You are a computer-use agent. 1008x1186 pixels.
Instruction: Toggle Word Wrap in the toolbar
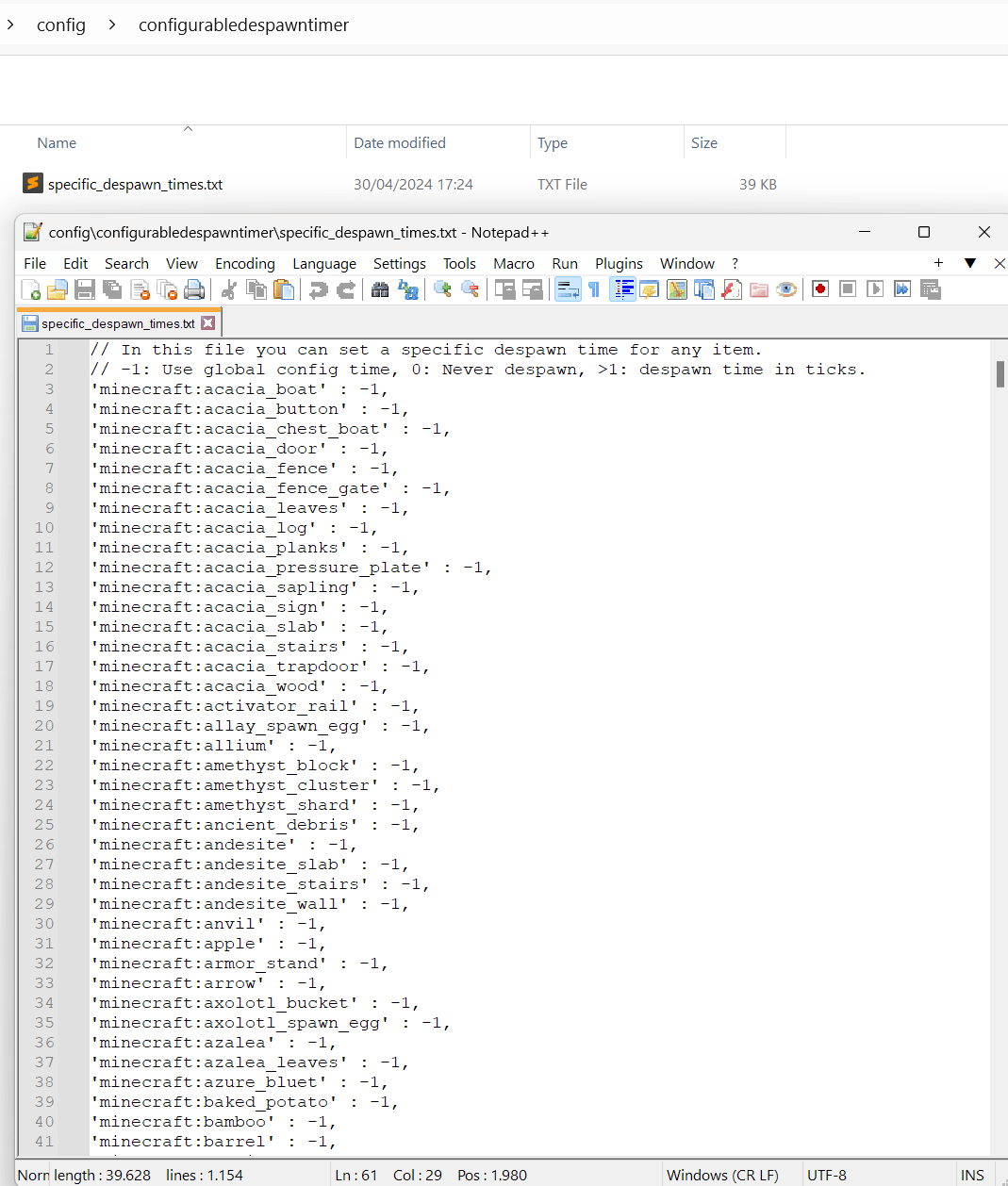(x=568, y=289)
